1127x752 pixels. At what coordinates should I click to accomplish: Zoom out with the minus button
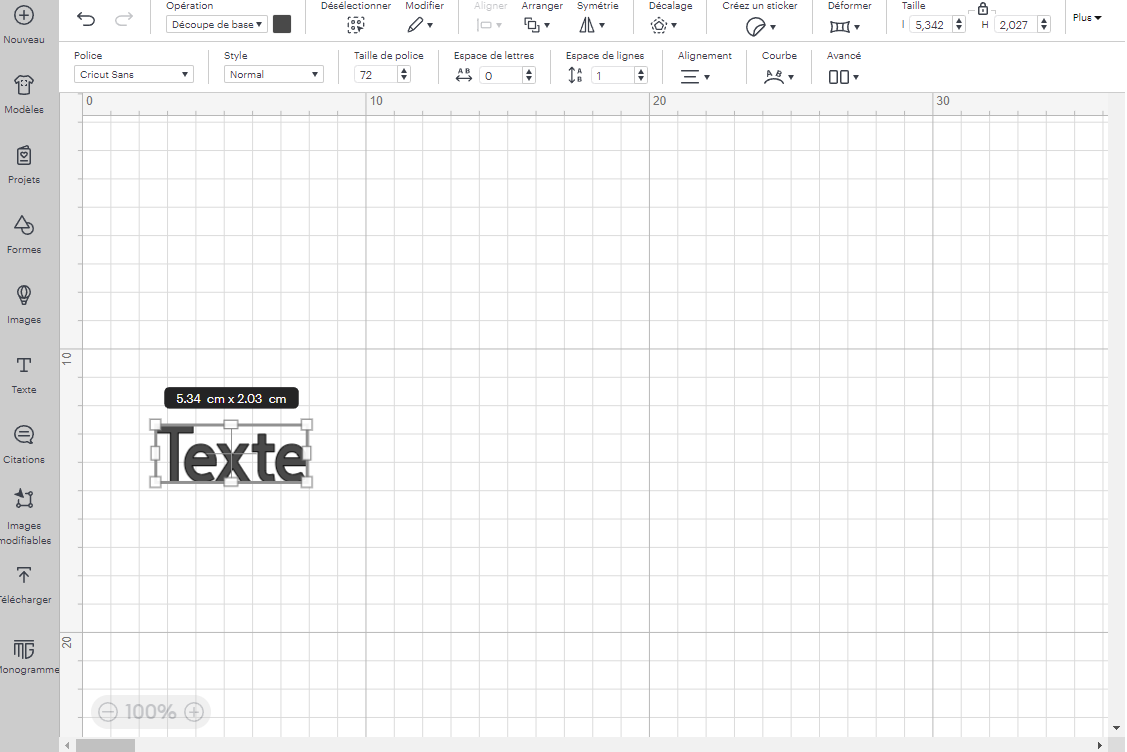(108, 712)
